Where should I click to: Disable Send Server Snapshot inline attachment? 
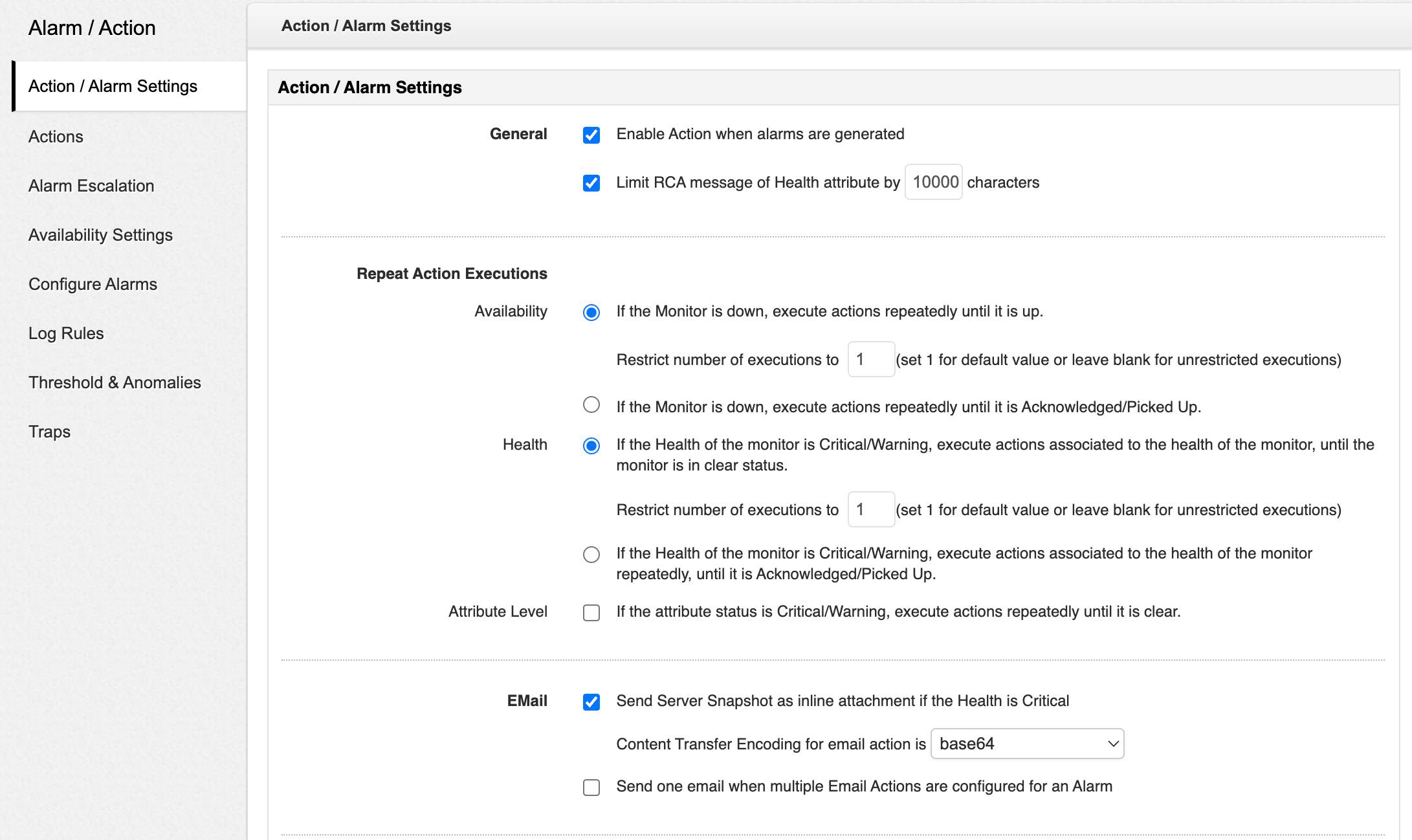pos(591,702)
